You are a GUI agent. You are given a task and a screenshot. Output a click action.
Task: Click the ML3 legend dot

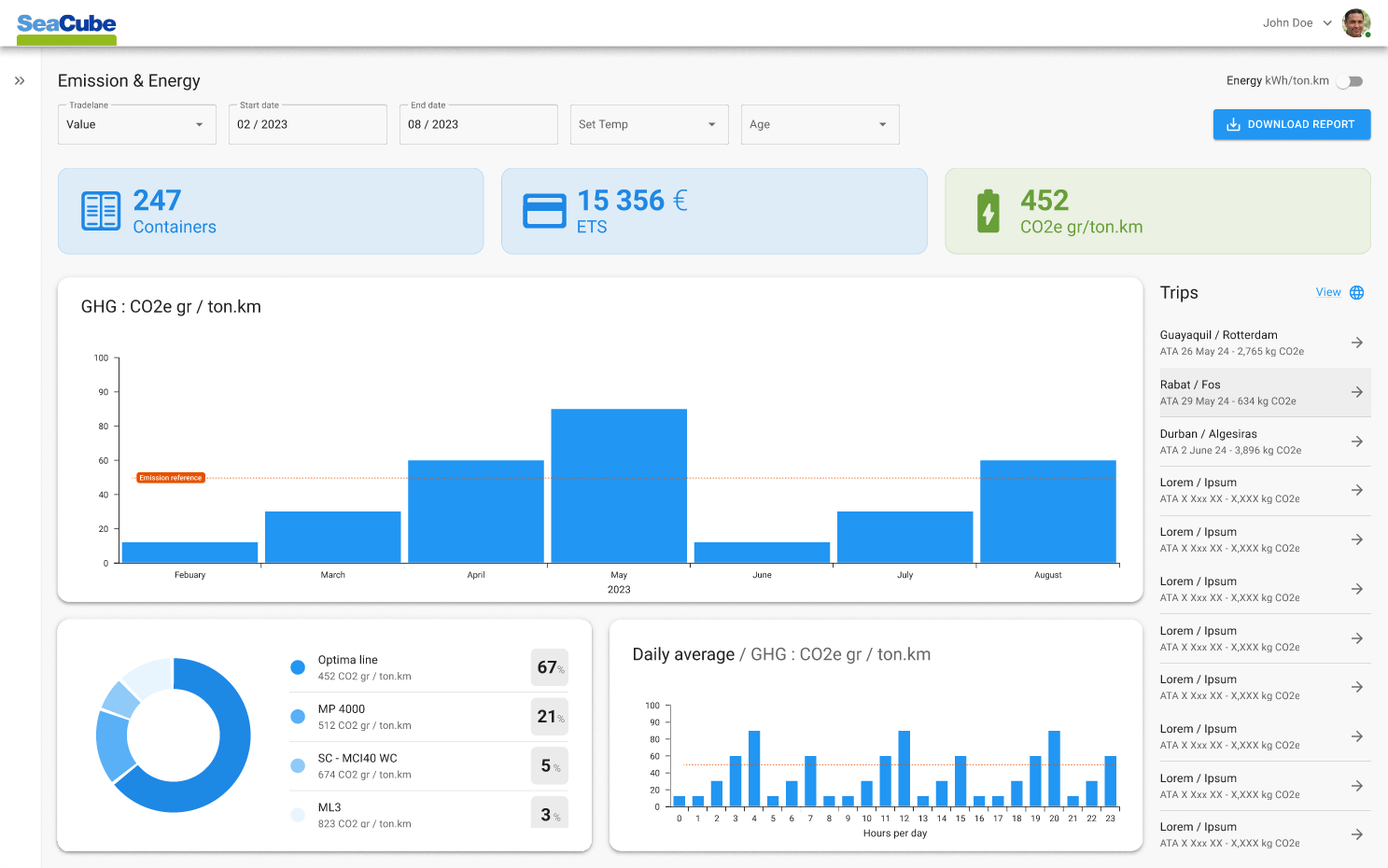pos(298,815)
